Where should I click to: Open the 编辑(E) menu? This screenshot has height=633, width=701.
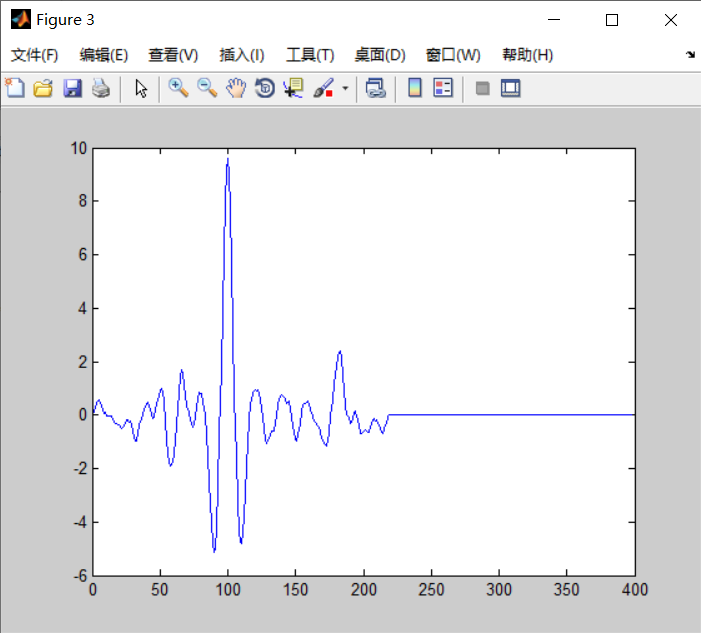(104, 55)
